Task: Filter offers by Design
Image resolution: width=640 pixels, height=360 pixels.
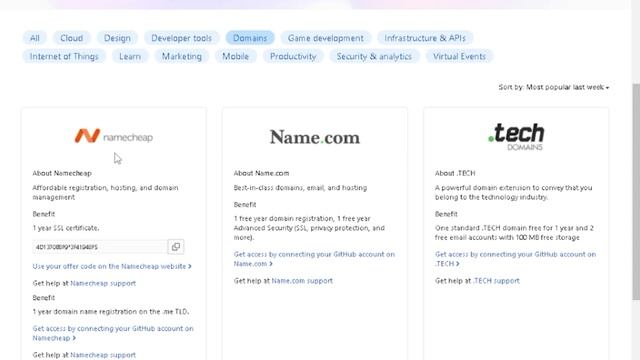Action: (117, 38)
